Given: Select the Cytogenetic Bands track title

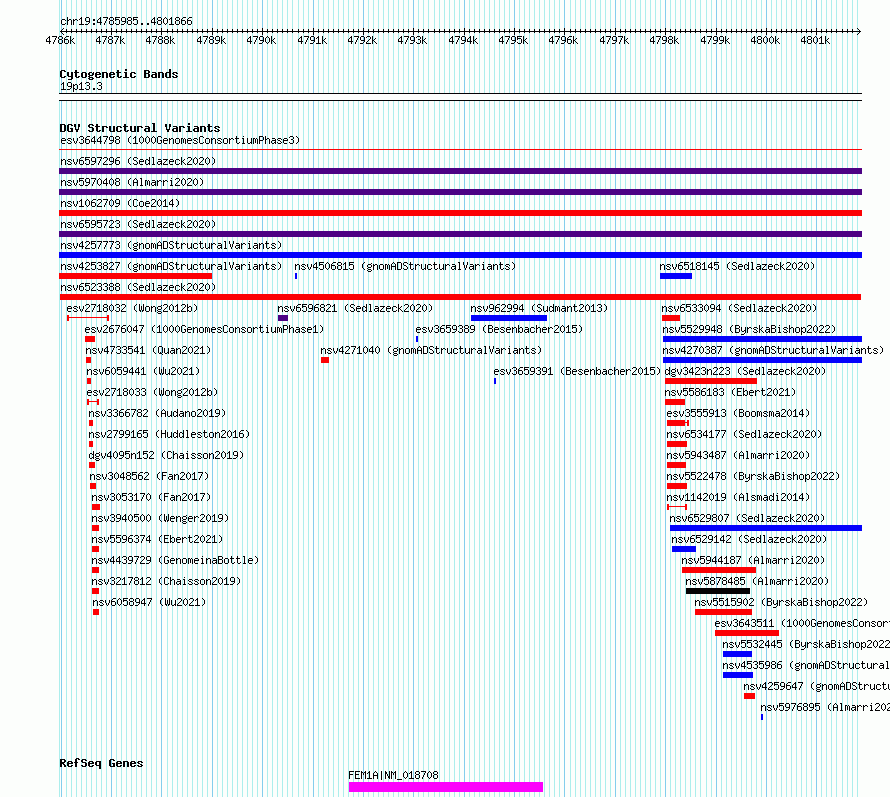Looking at the screenshot, I should 119,74.
